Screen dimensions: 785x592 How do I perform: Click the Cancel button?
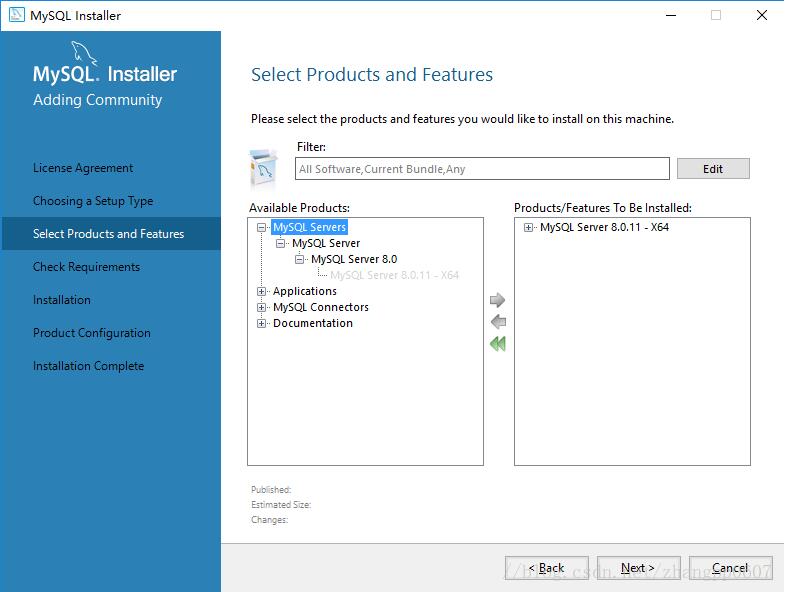pyautogui.click(x=730, y=568)
